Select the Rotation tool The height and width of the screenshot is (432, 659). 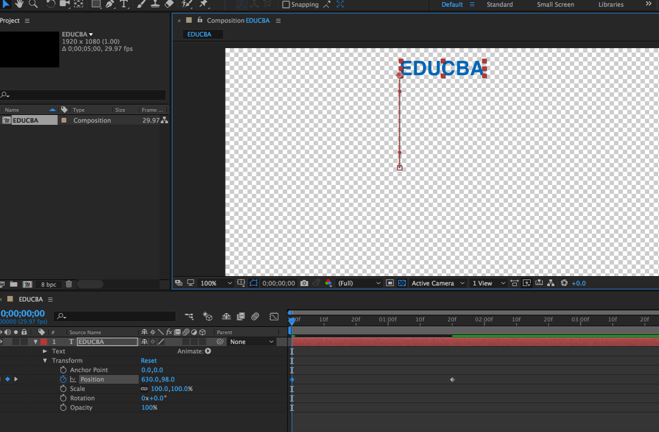coord(50,4)
